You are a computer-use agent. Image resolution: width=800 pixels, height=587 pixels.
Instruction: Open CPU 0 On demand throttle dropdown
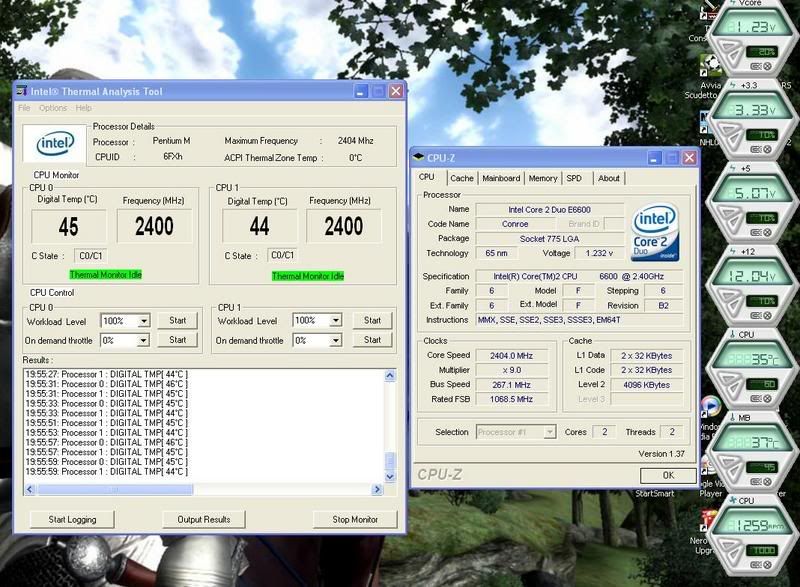coord(144,340)
